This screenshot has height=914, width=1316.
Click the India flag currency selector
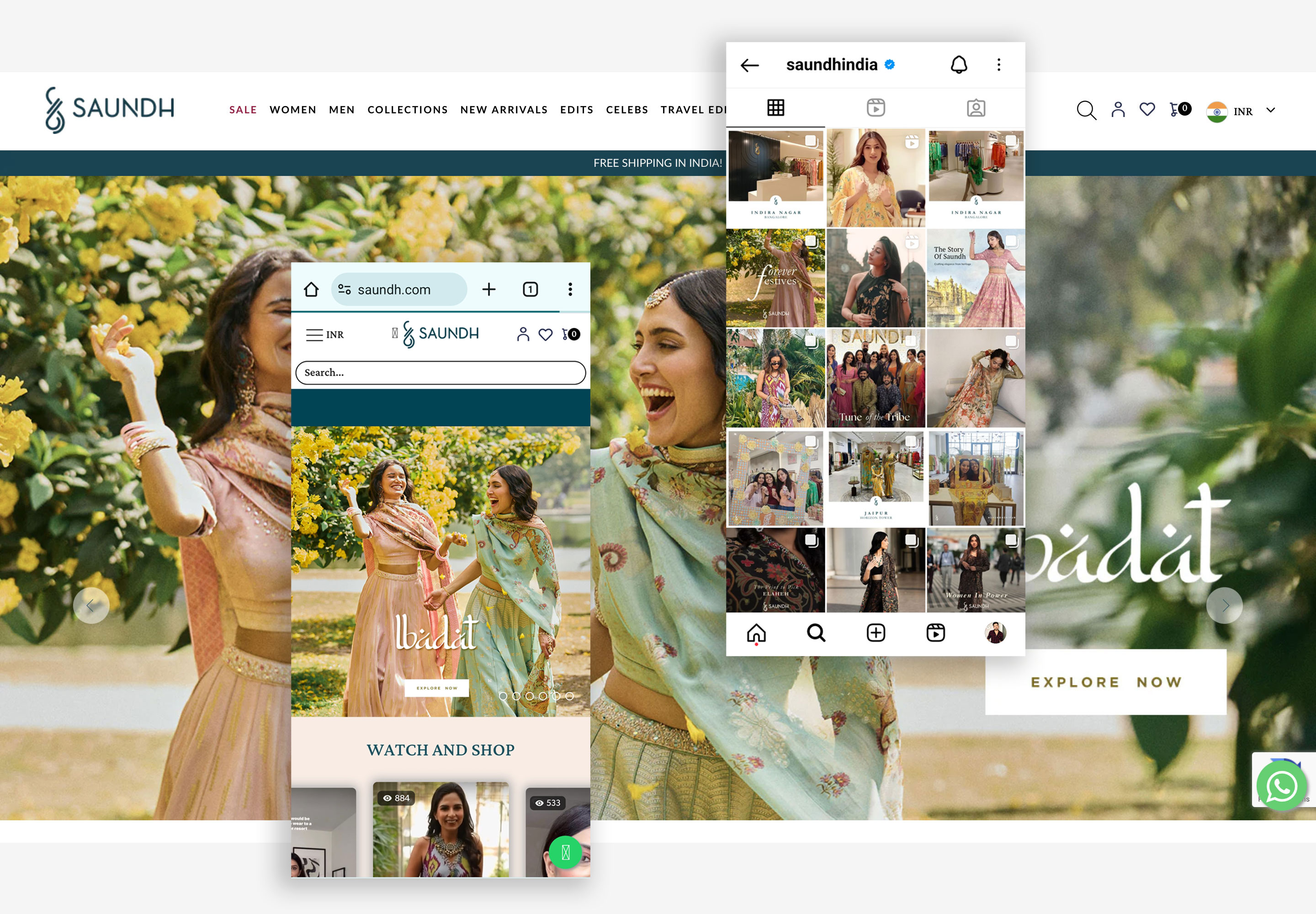(1216, 111)
